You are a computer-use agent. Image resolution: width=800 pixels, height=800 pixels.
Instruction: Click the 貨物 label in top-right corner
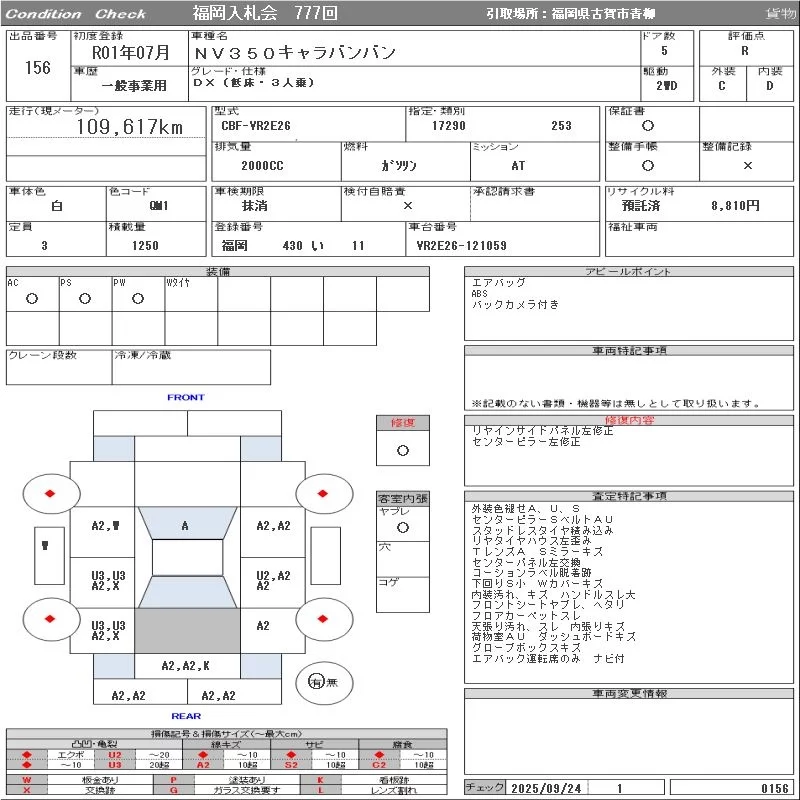click(x=780, y=14)
